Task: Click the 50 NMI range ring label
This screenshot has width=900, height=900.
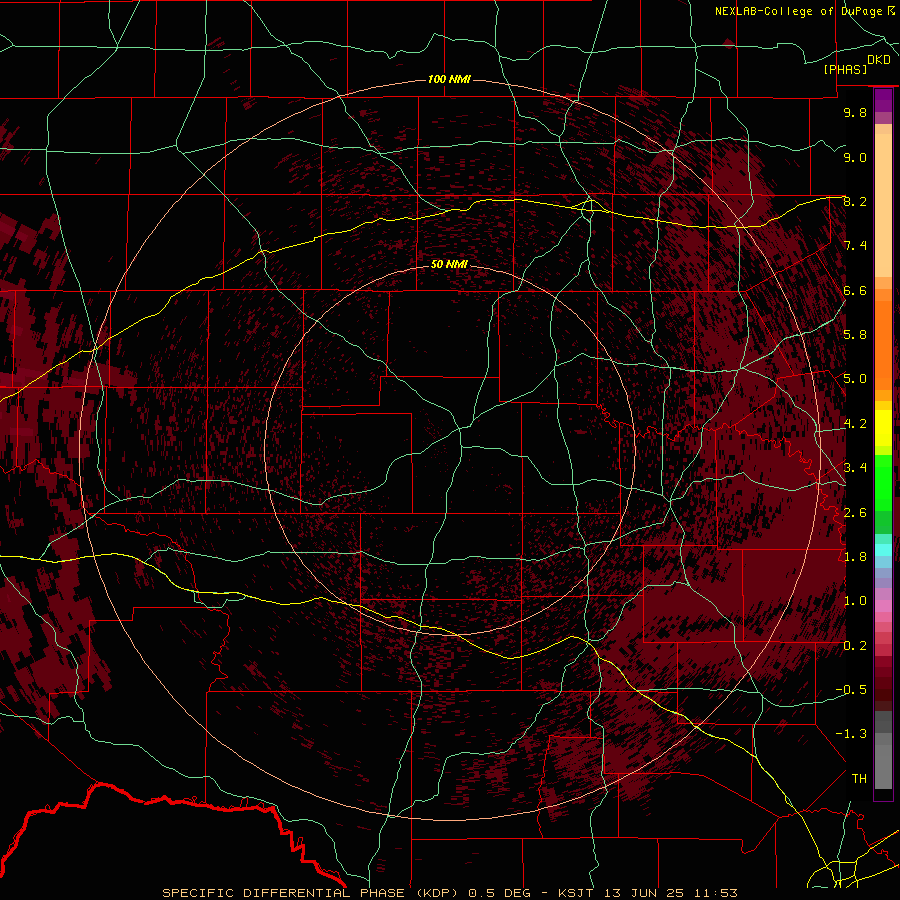Action: [449, 264]
